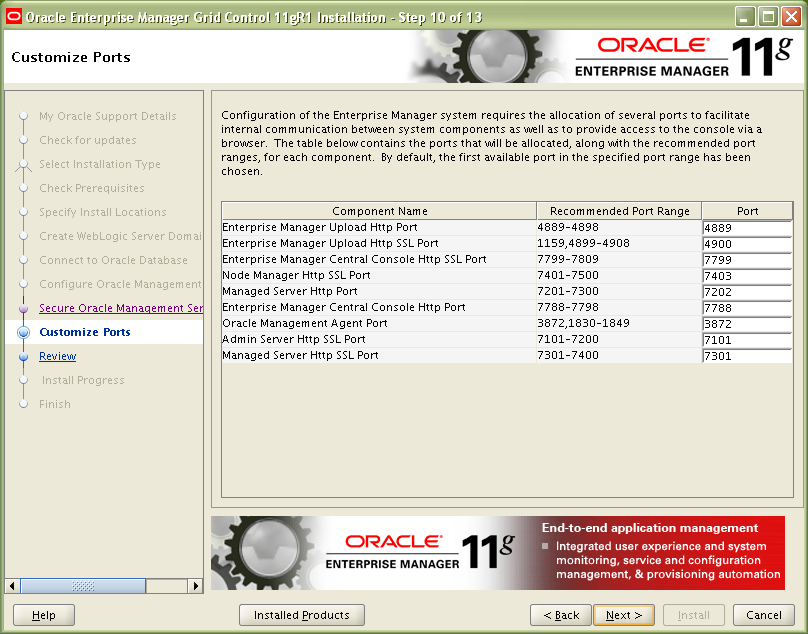Select row Enterprise Manager Upload Http SSL Port
808x634 pixels.
[x=379, y=243]
